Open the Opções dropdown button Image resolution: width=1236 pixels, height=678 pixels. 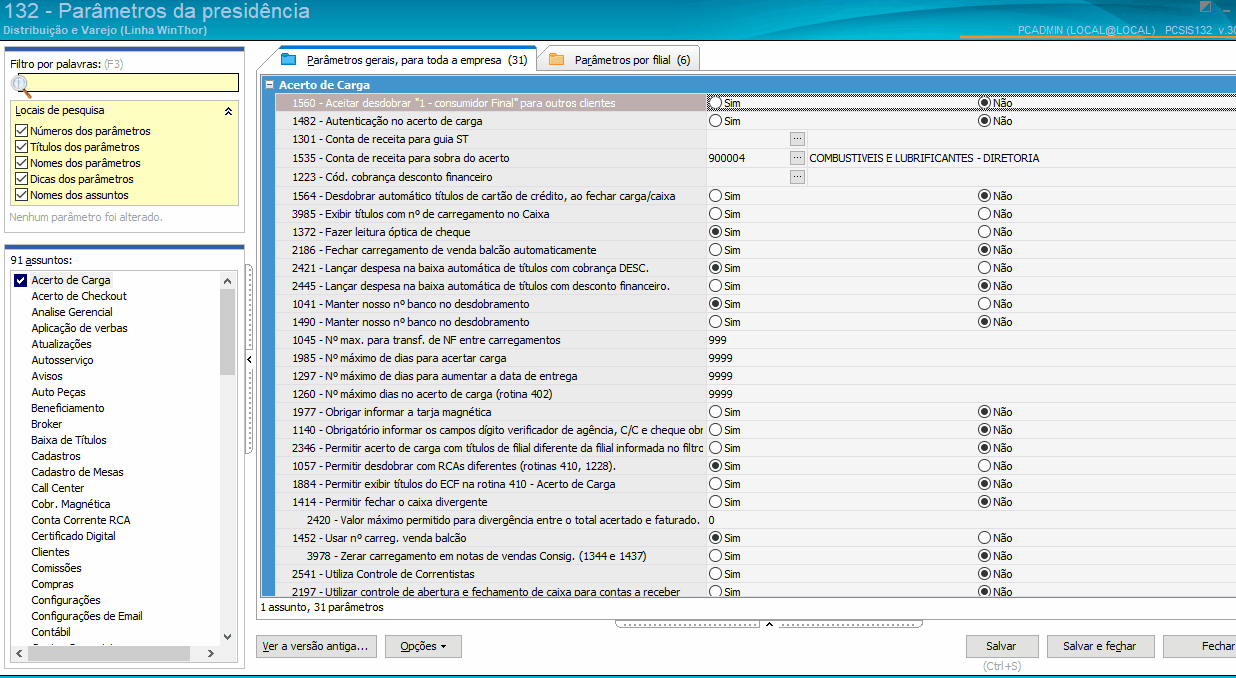point(423,646)
